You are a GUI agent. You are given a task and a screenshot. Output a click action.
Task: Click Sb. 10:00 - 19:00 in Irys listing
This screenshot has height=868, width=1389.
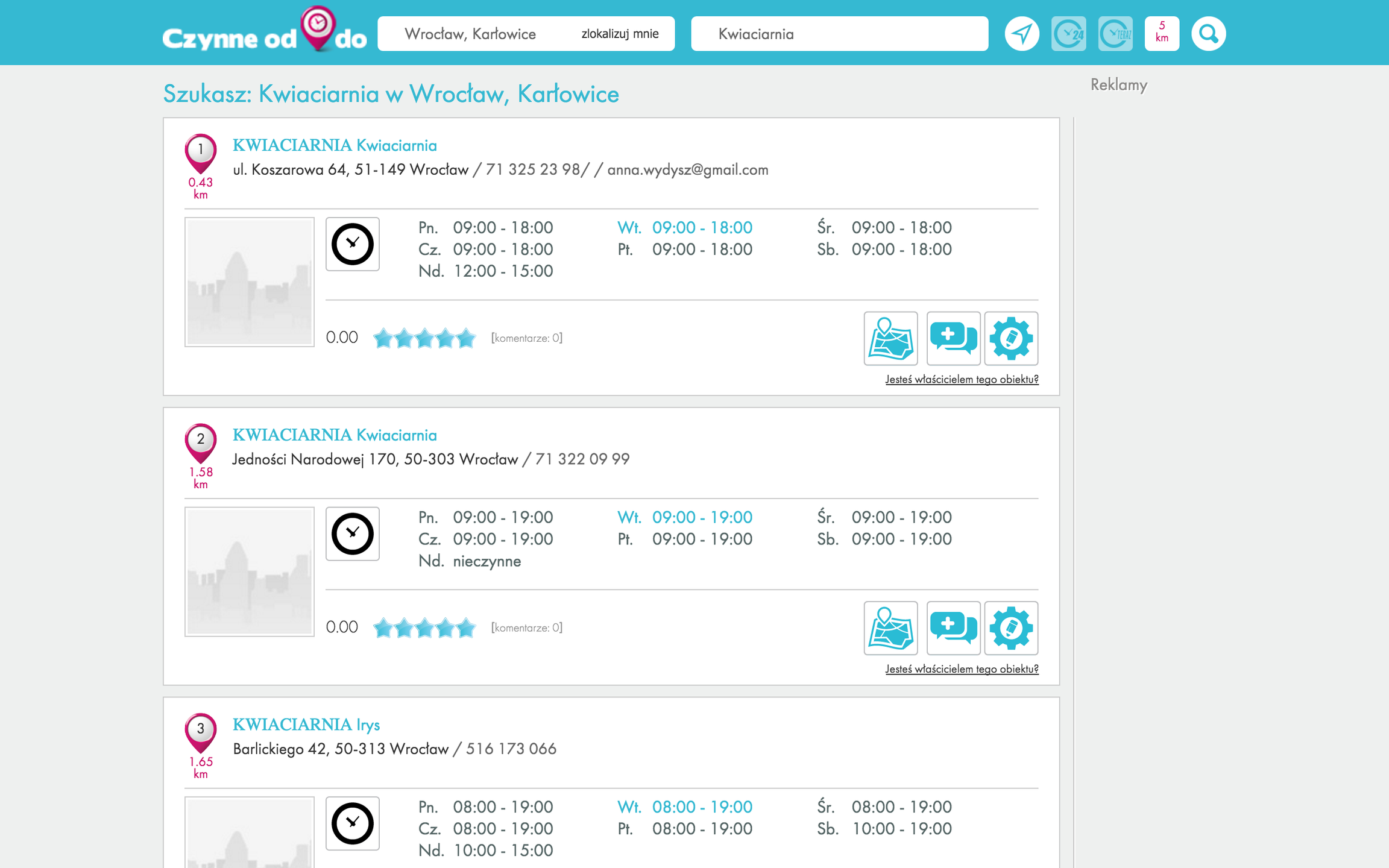884,829
